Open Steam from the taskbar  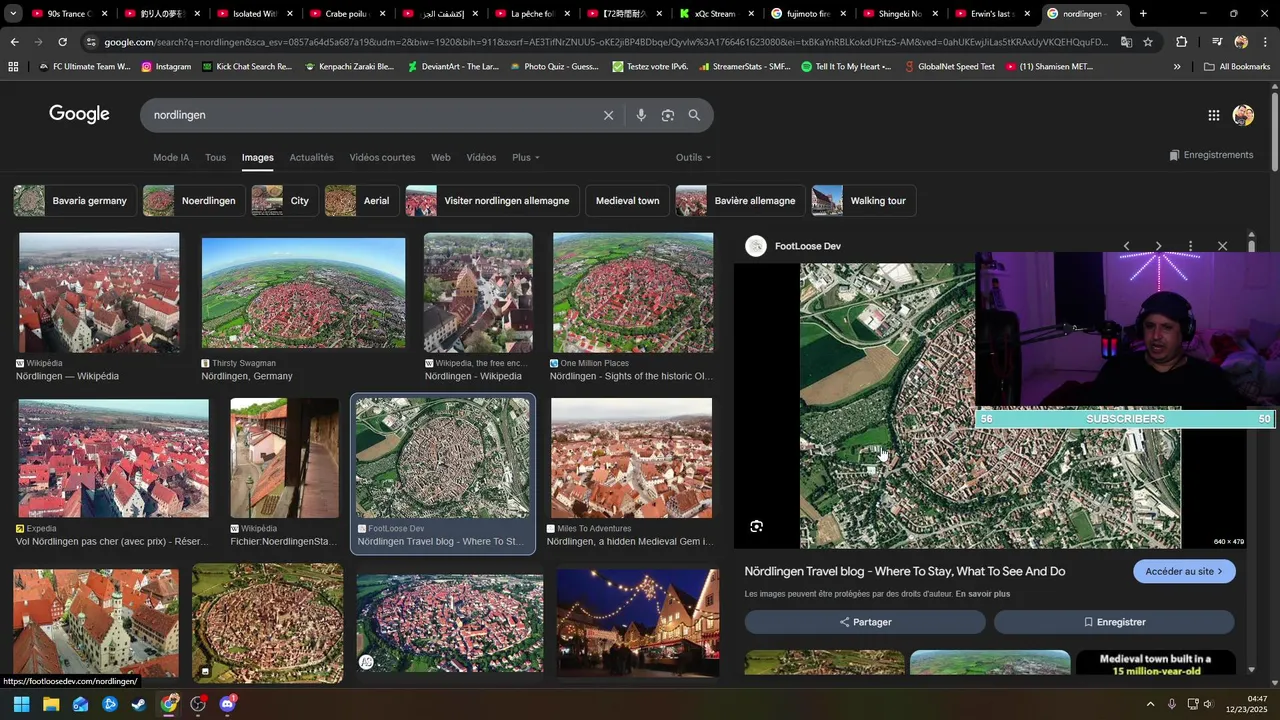(x=138, y=704)
